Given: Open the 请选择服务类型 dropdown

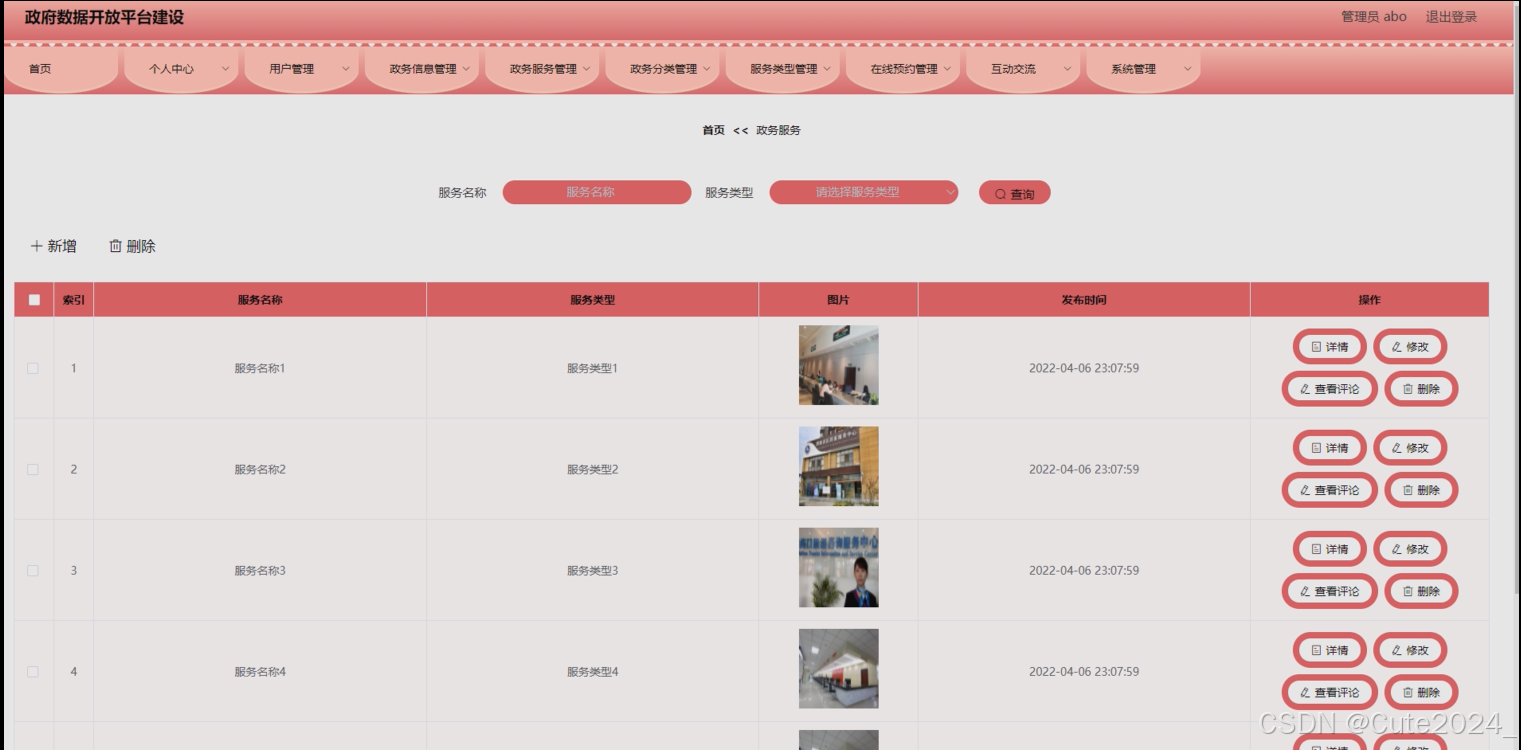Looking at the screenshot, I should coord(863,192).
